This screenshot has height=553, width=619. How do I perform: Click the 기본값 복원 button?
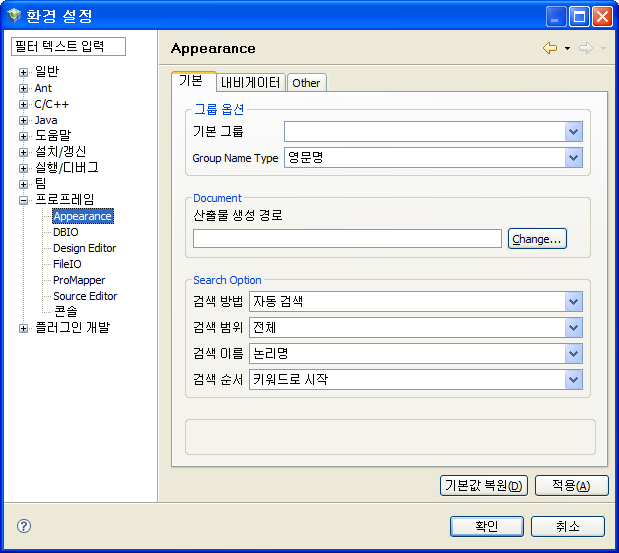pos(483,486)
